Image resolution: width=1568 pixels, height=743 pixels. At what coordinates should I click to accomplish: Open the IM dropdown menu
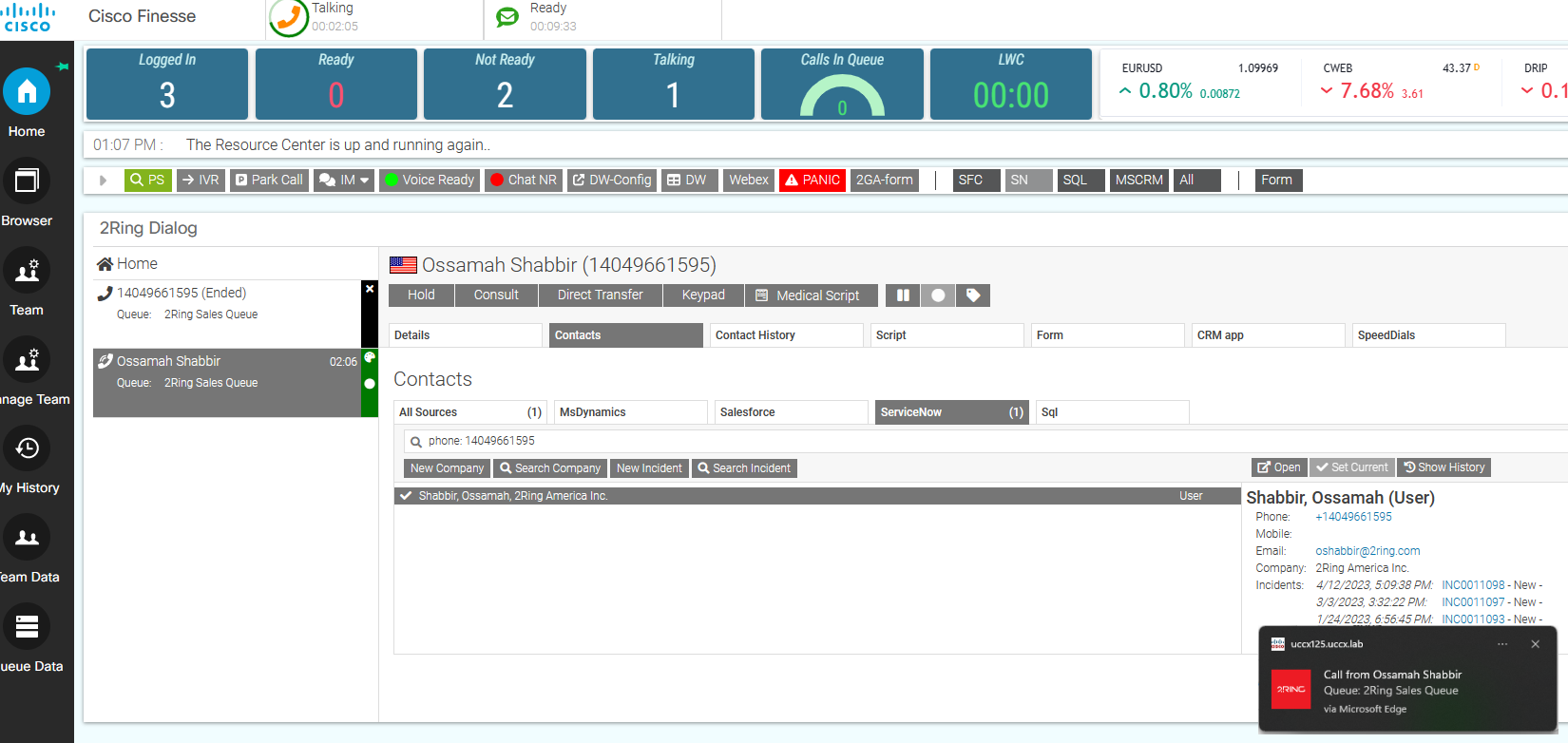click(344, 180)
